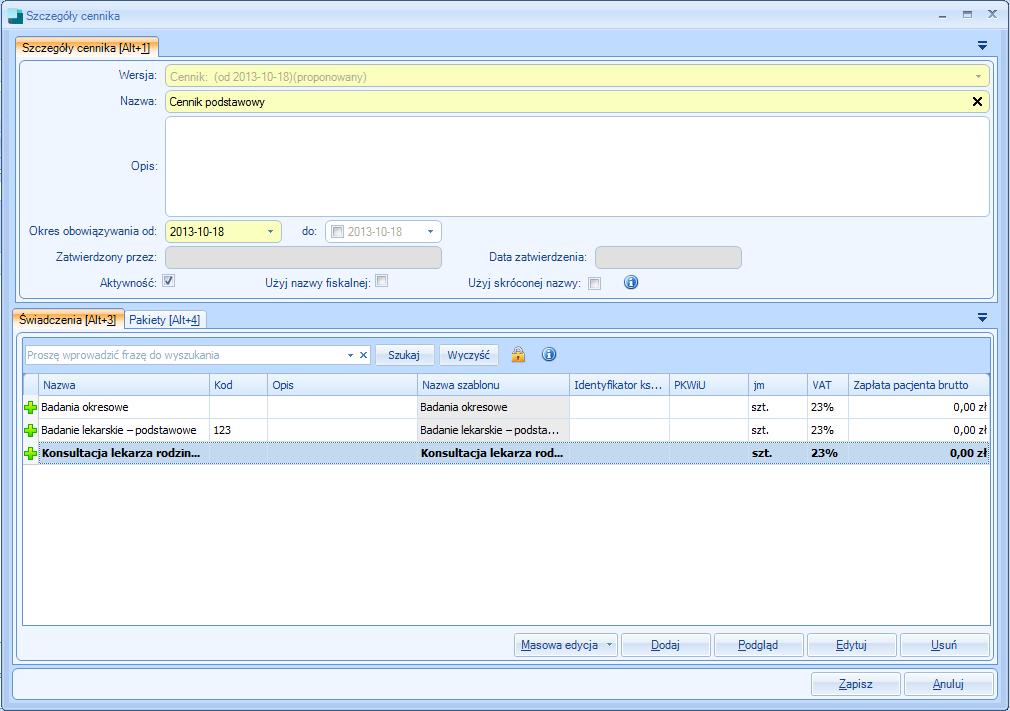
Task: Collapse the Świadczenia panel via arrow icon
Action: [x=982, y=318]
